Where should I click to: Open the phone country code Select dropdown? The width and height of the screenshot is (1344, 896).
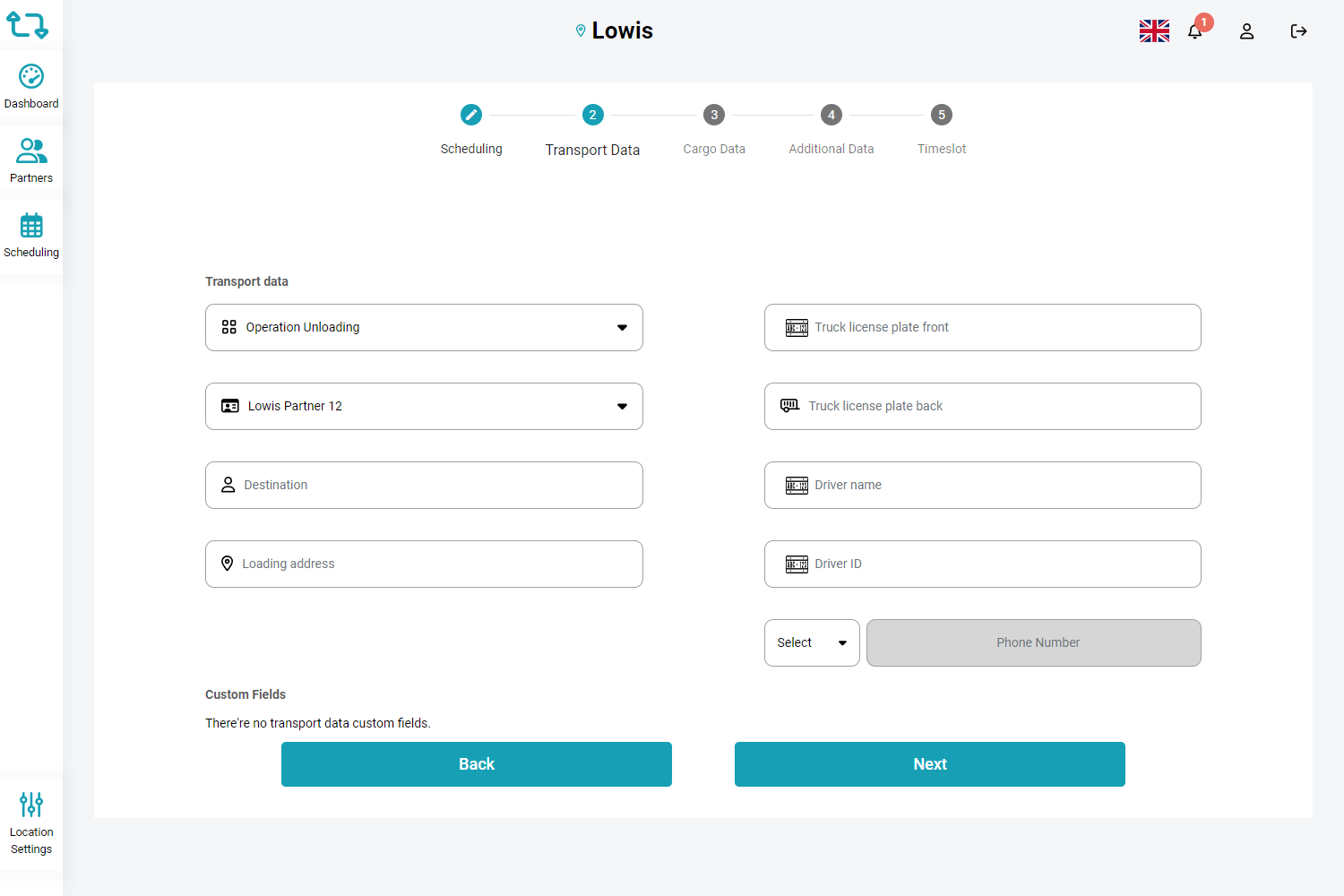pyautogui.click(x=812, y=643)
